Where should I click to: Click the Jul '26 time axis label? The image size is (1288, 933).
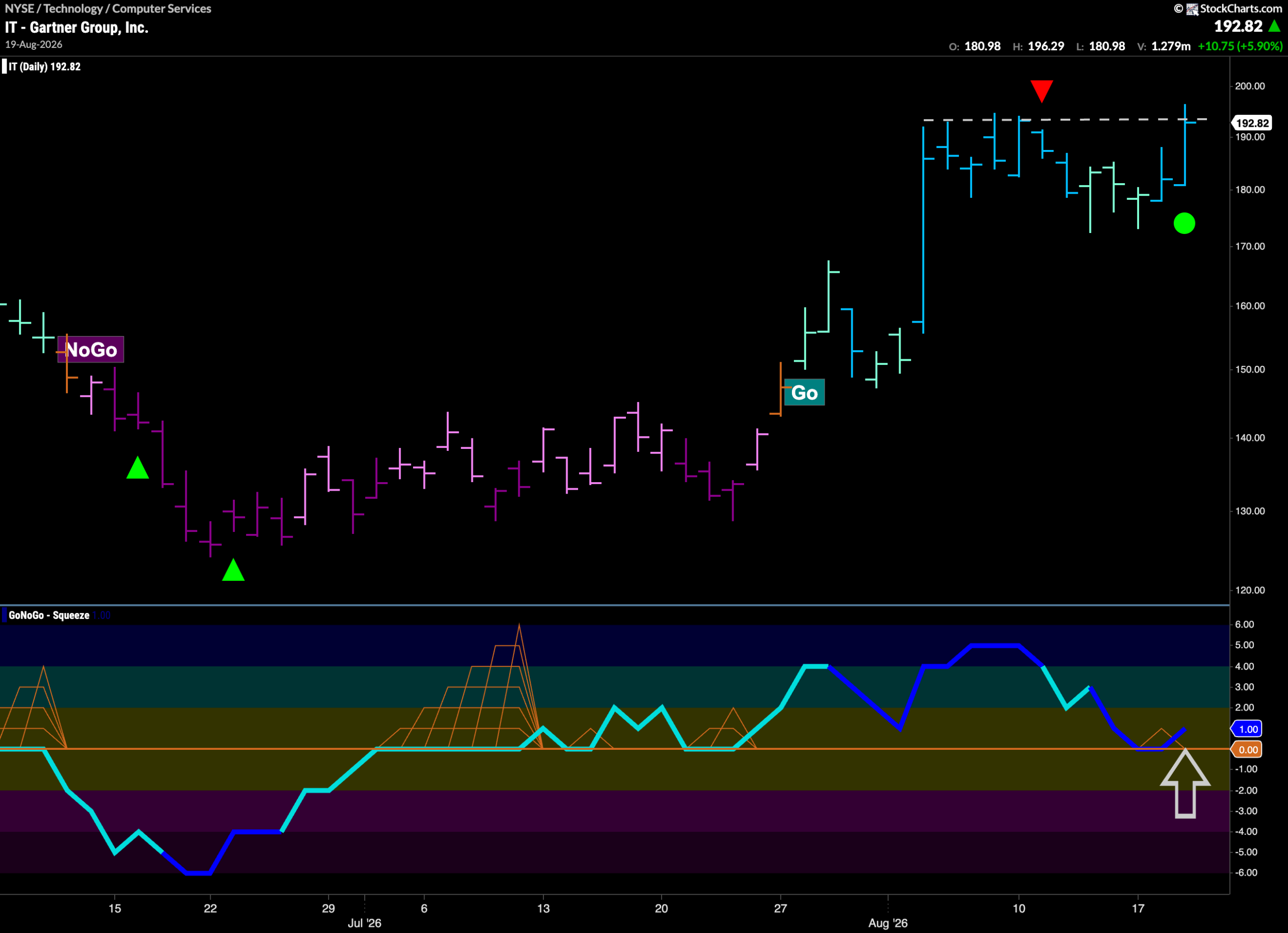click(365, 923)
